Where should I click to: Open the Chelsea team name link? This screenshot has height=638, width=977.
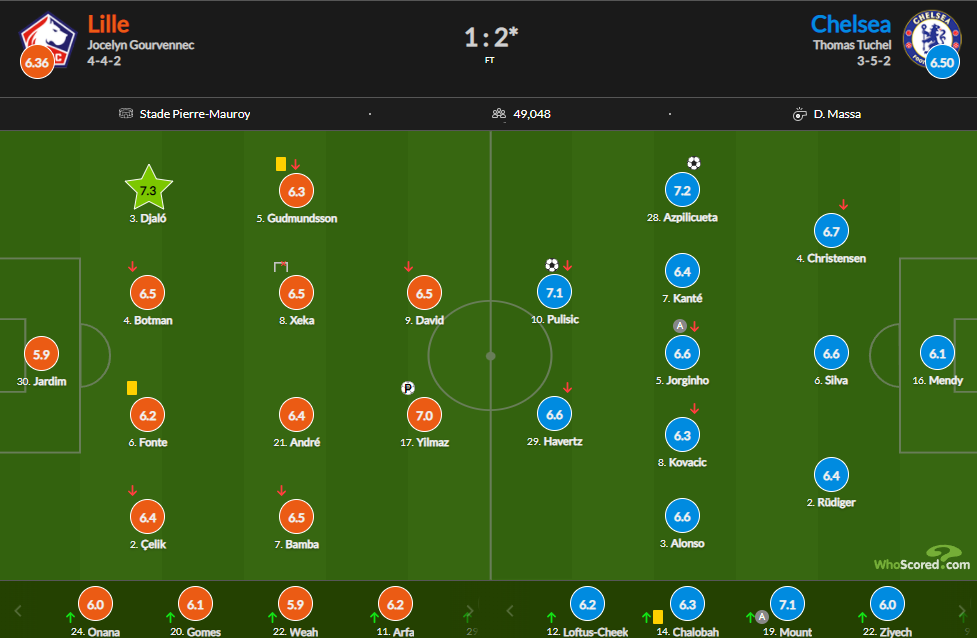(x=851, y=24)
